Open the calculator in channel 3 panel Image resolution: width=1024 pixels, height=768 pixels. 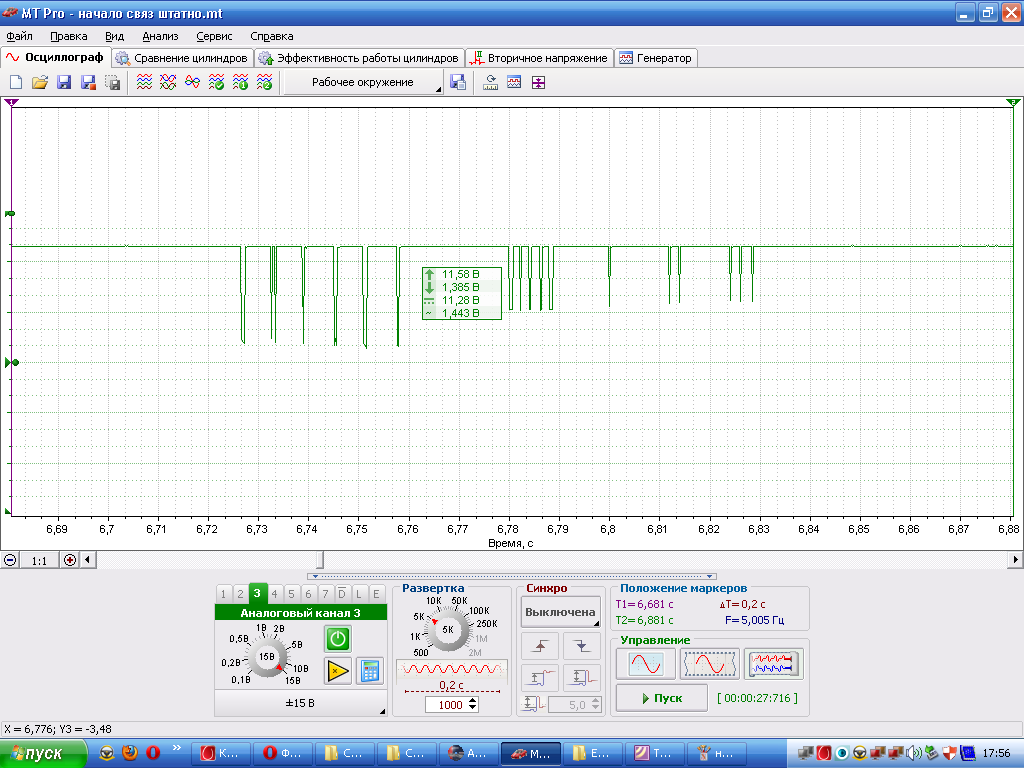point(370,671)
